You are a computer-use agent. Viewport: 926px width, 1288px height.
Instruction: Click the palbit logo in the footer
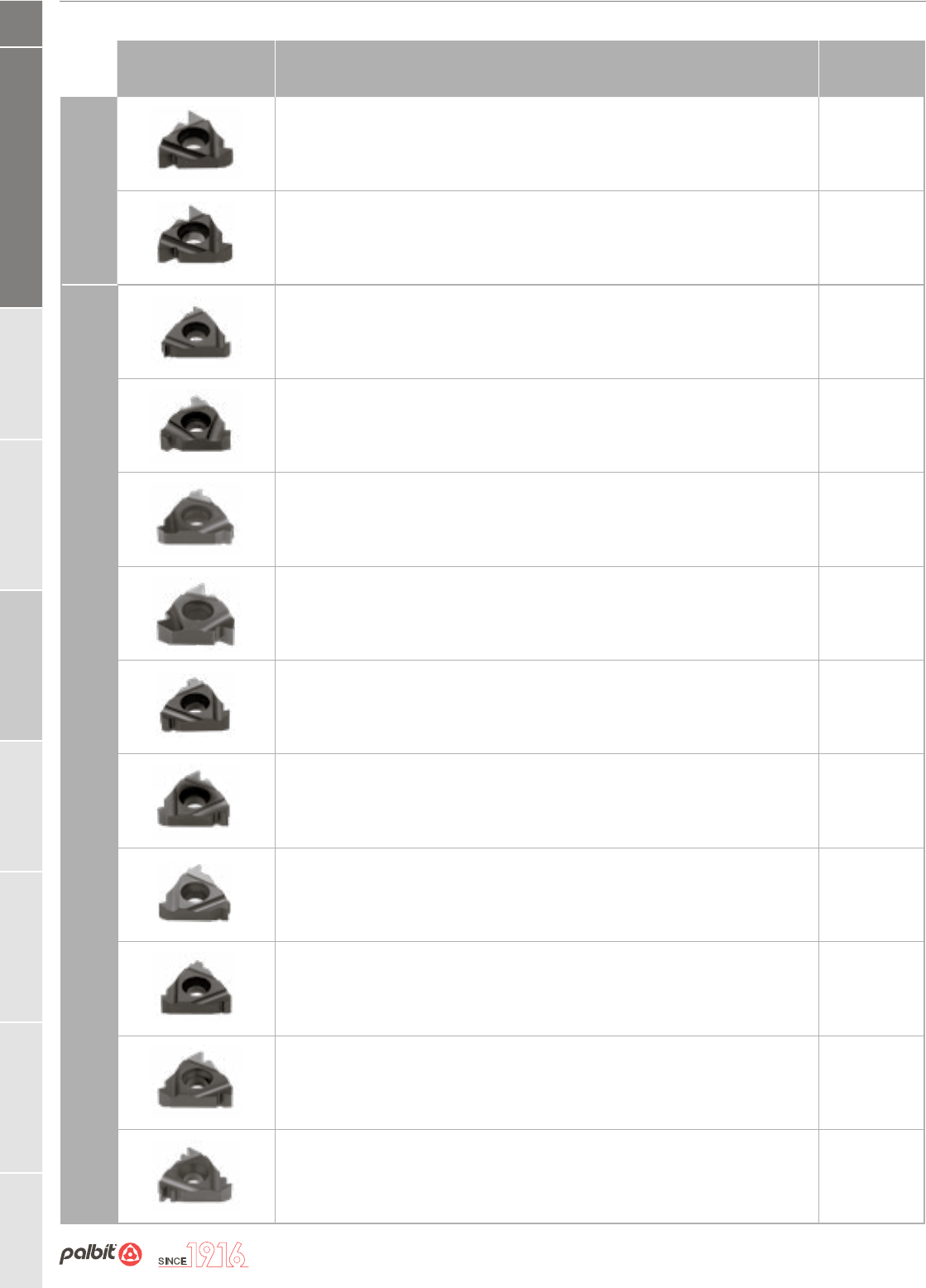click(100, 1254)
